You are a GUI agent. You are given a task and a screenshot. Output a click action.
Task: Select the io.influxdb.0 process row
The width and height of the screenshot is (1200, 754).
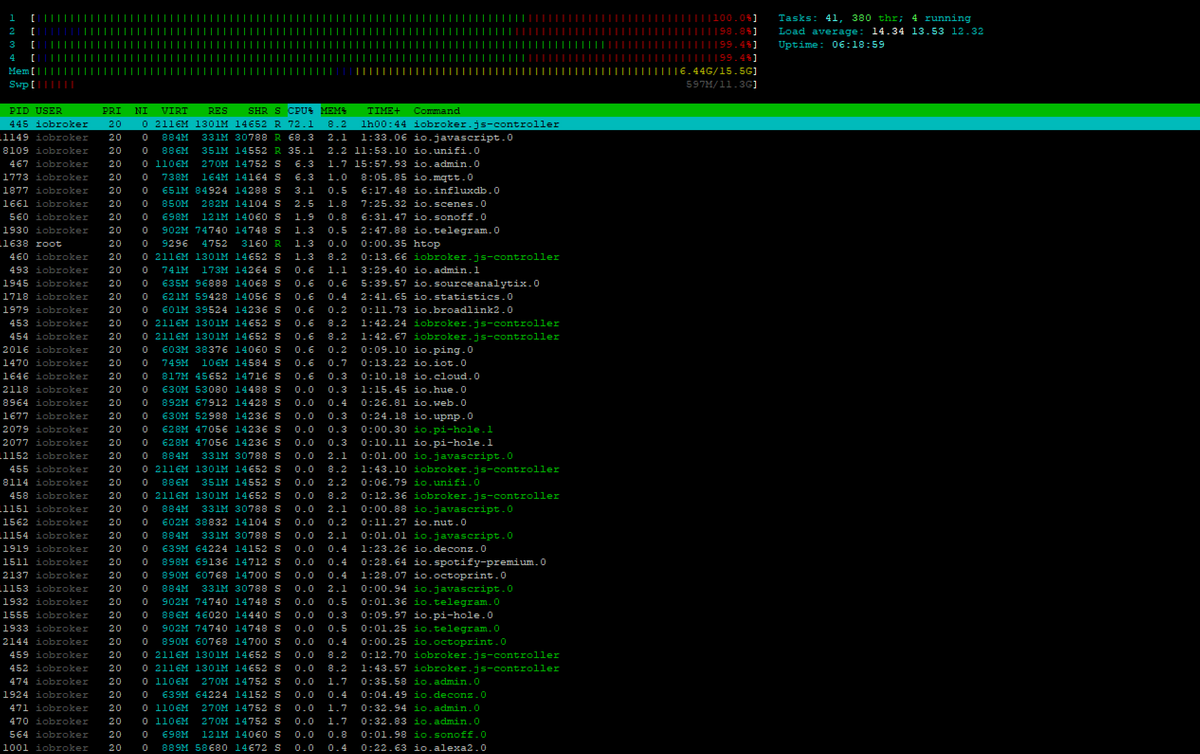[x=600, y=190]
